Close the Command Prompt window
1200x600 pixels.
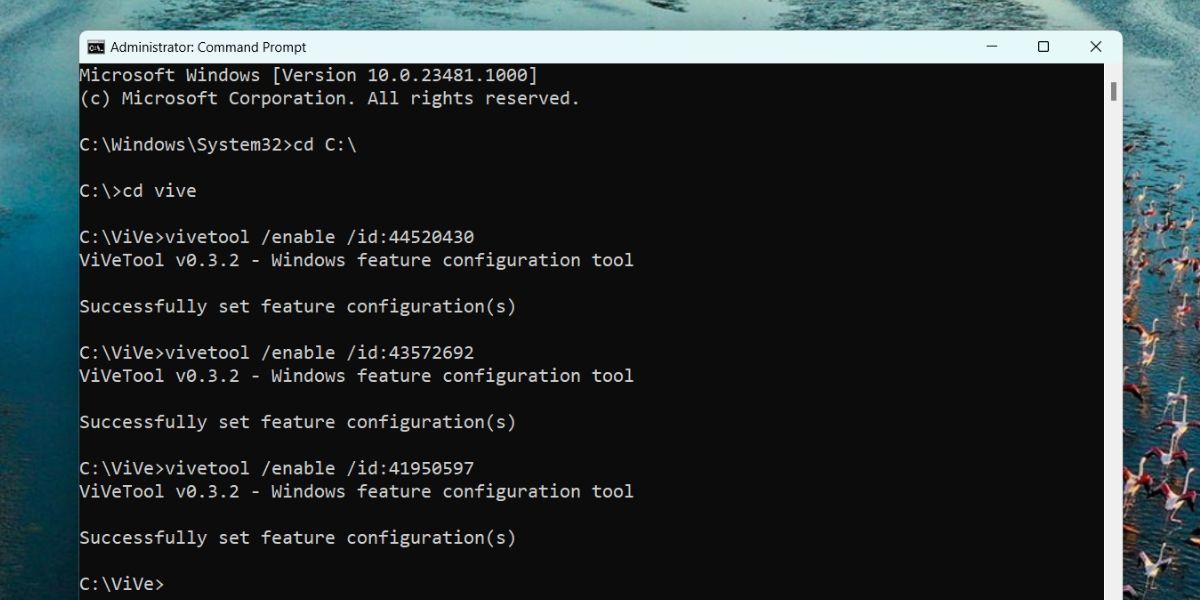click(x=1095, y=46)
